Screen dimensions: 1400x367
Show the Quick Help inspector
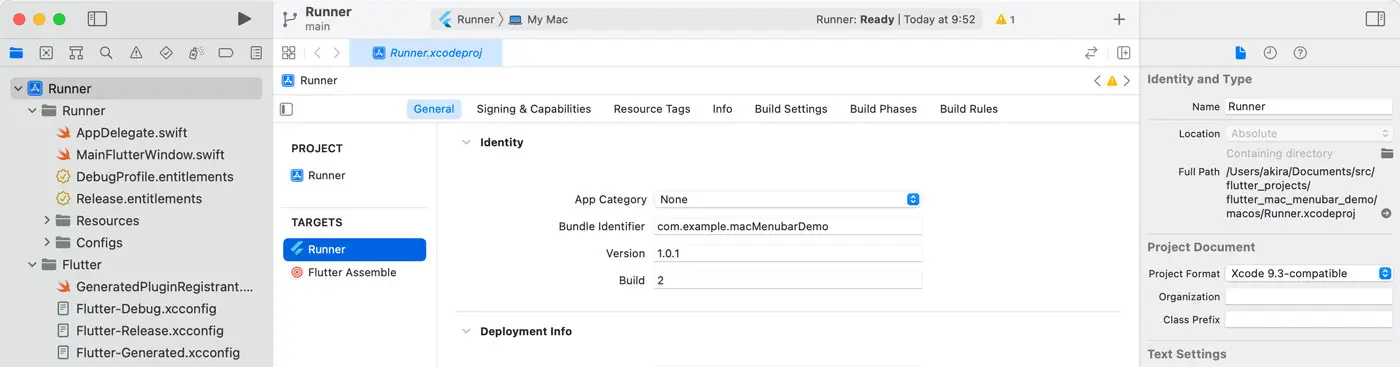(x=1300, y=53)
